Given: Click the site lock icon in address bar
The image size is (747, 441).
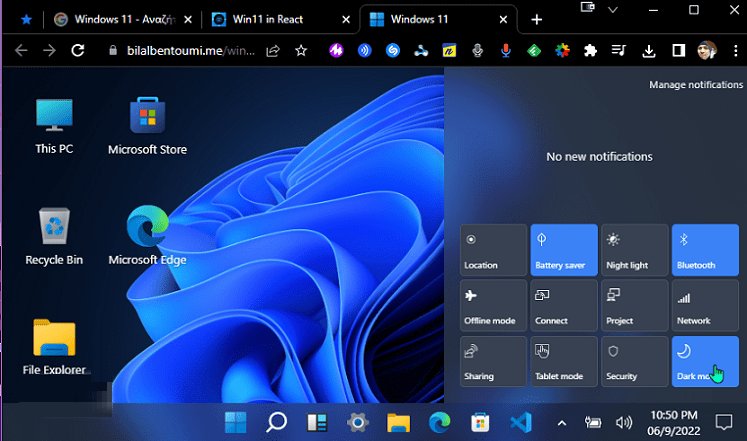Looking at the screenshot, I should [x=113, y=50].
